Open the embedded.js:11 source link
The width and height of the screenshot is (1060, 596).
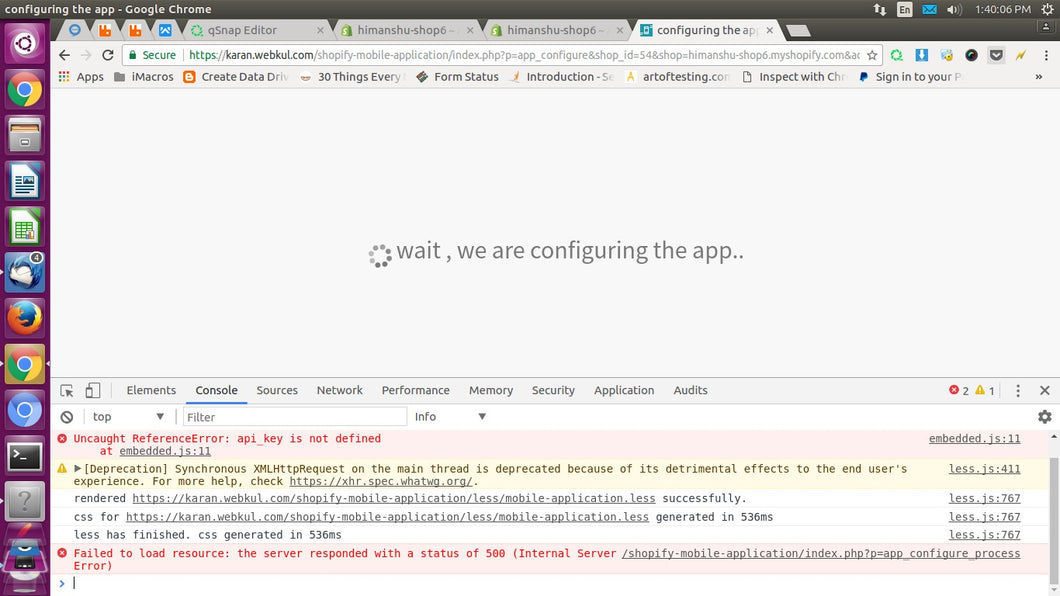(974, 439)
